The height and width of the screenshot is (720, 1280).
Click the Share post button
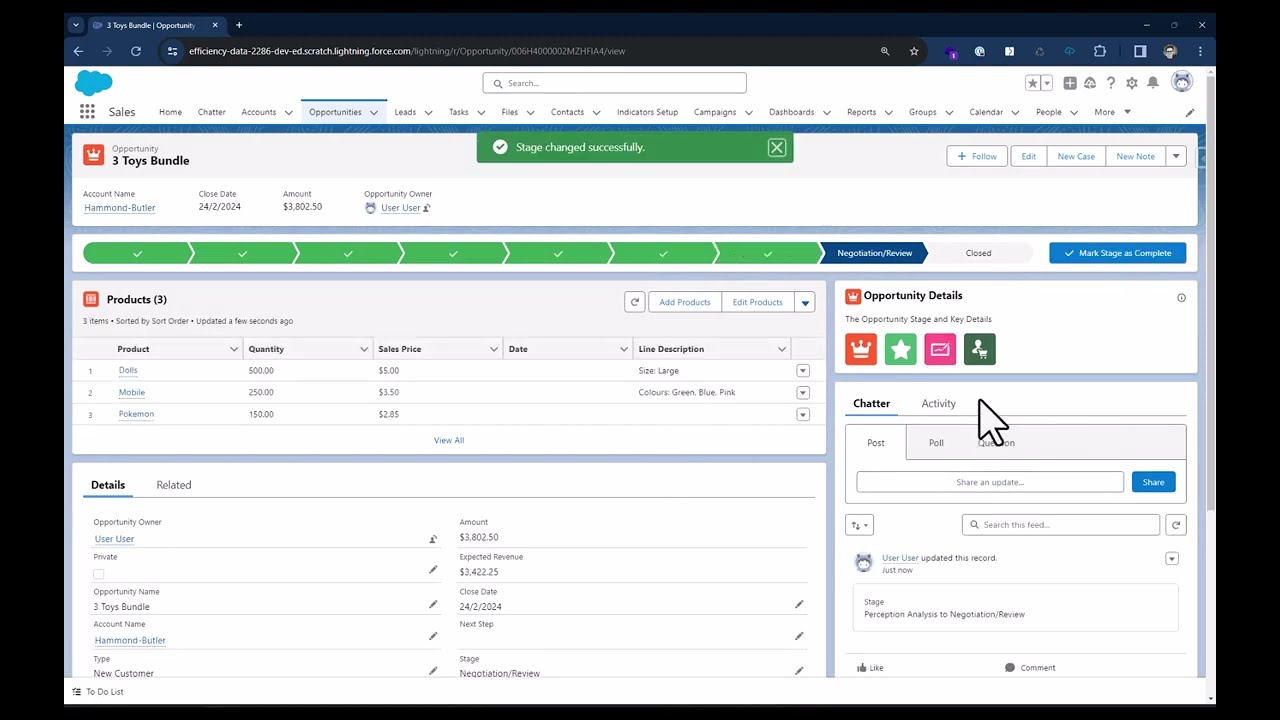1153,482
